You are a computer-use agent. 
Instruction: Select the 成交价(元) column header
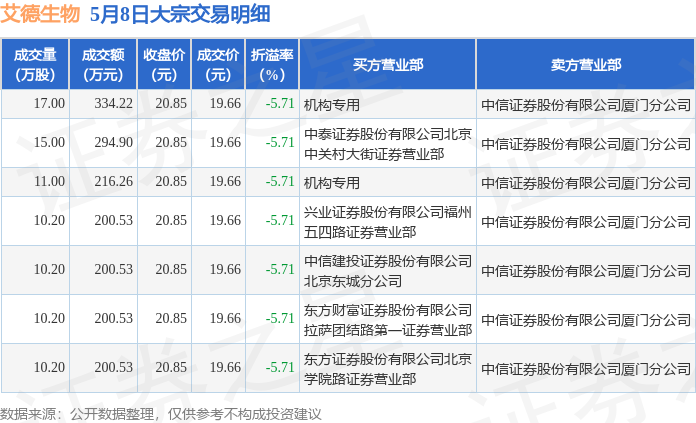[x=218, y=64]
